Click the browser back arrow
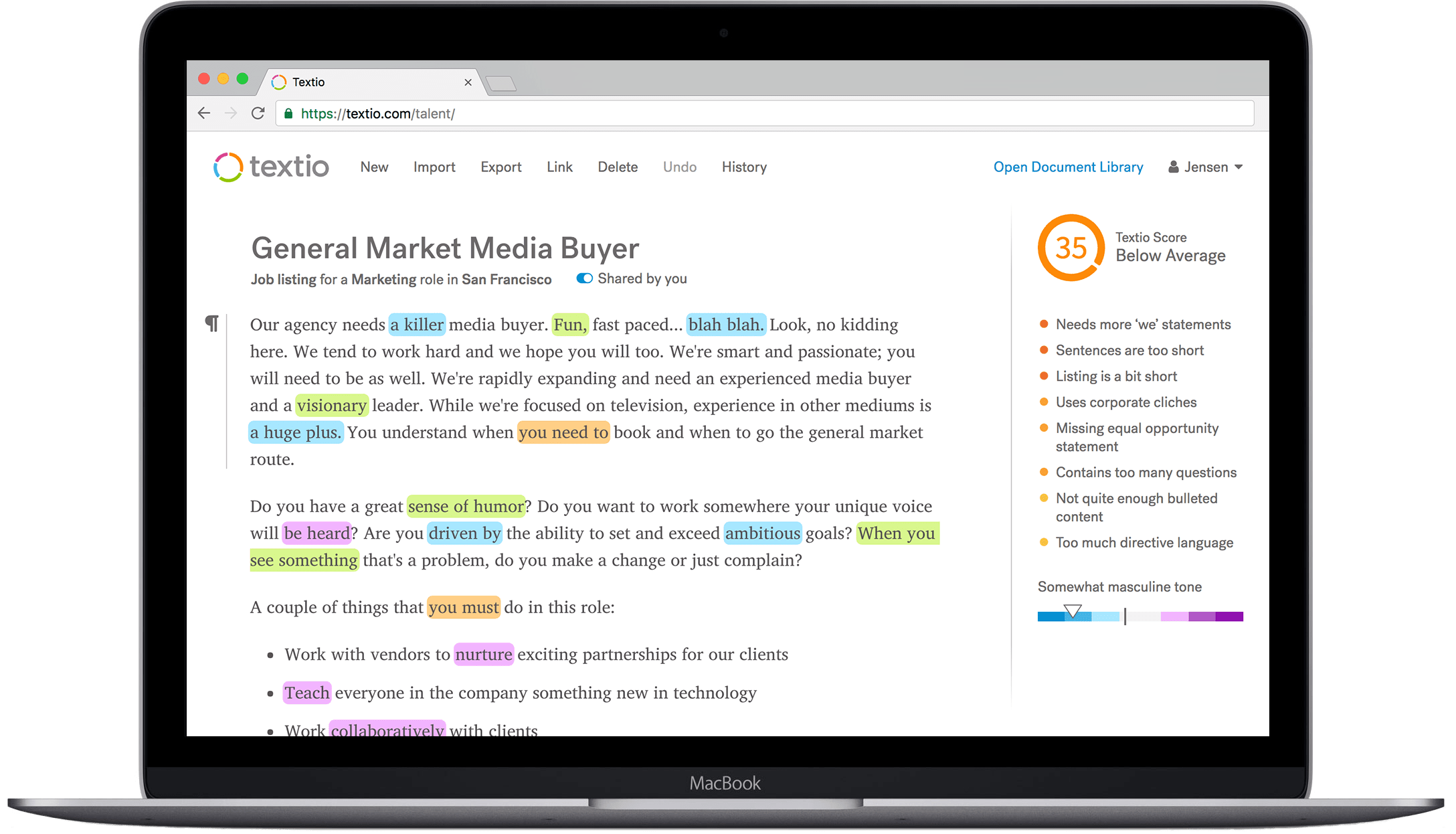 point(204,114)
